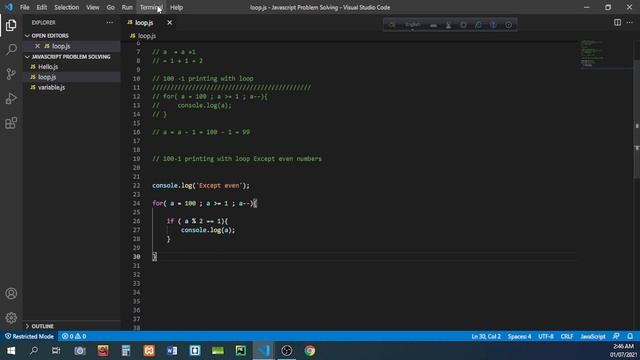
Task: Select loop.js in the project file tree
Action: click(47, 77)
